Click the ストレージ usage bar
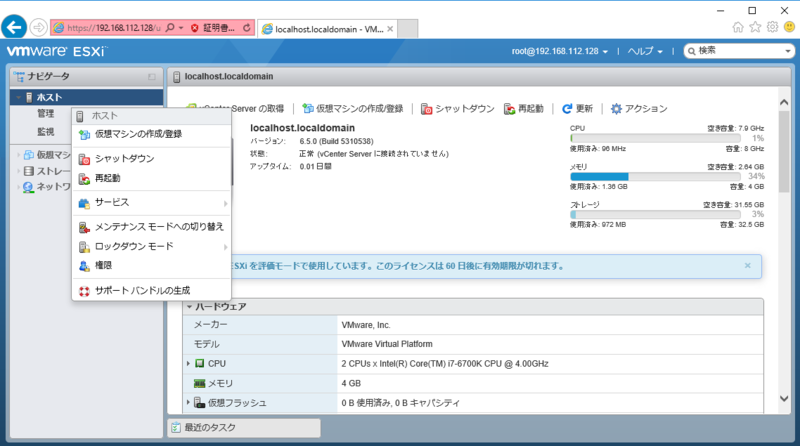 (655, 214)
